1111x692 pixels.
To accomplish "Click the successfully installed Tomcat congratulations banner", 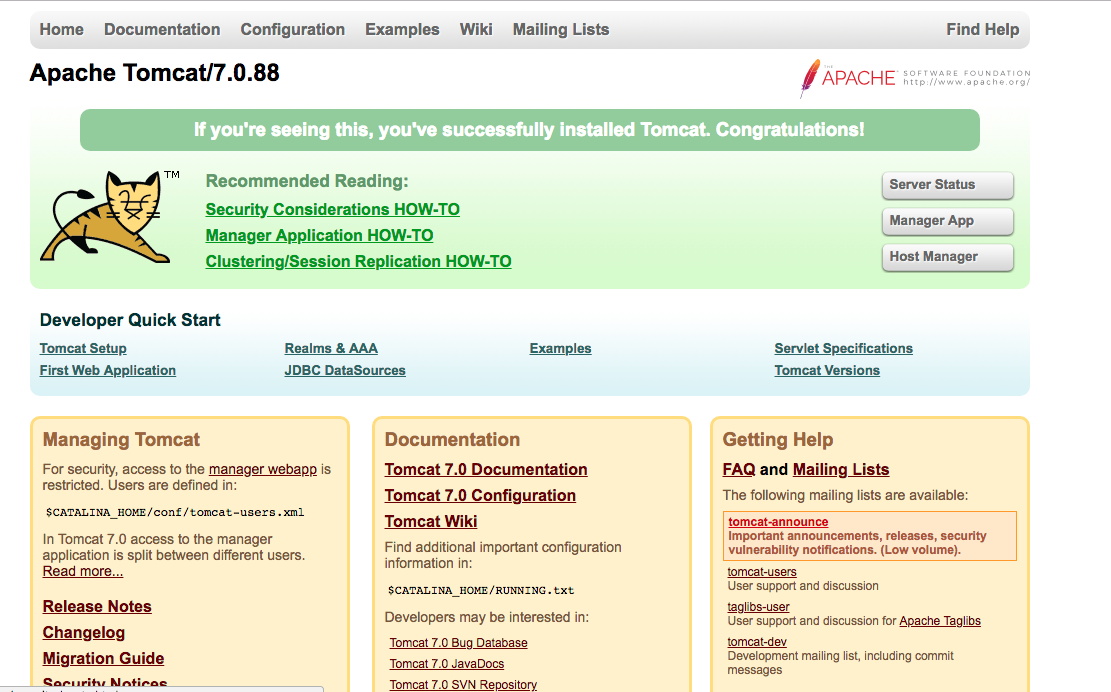I will pyautogui.click(x=530, y=130).
